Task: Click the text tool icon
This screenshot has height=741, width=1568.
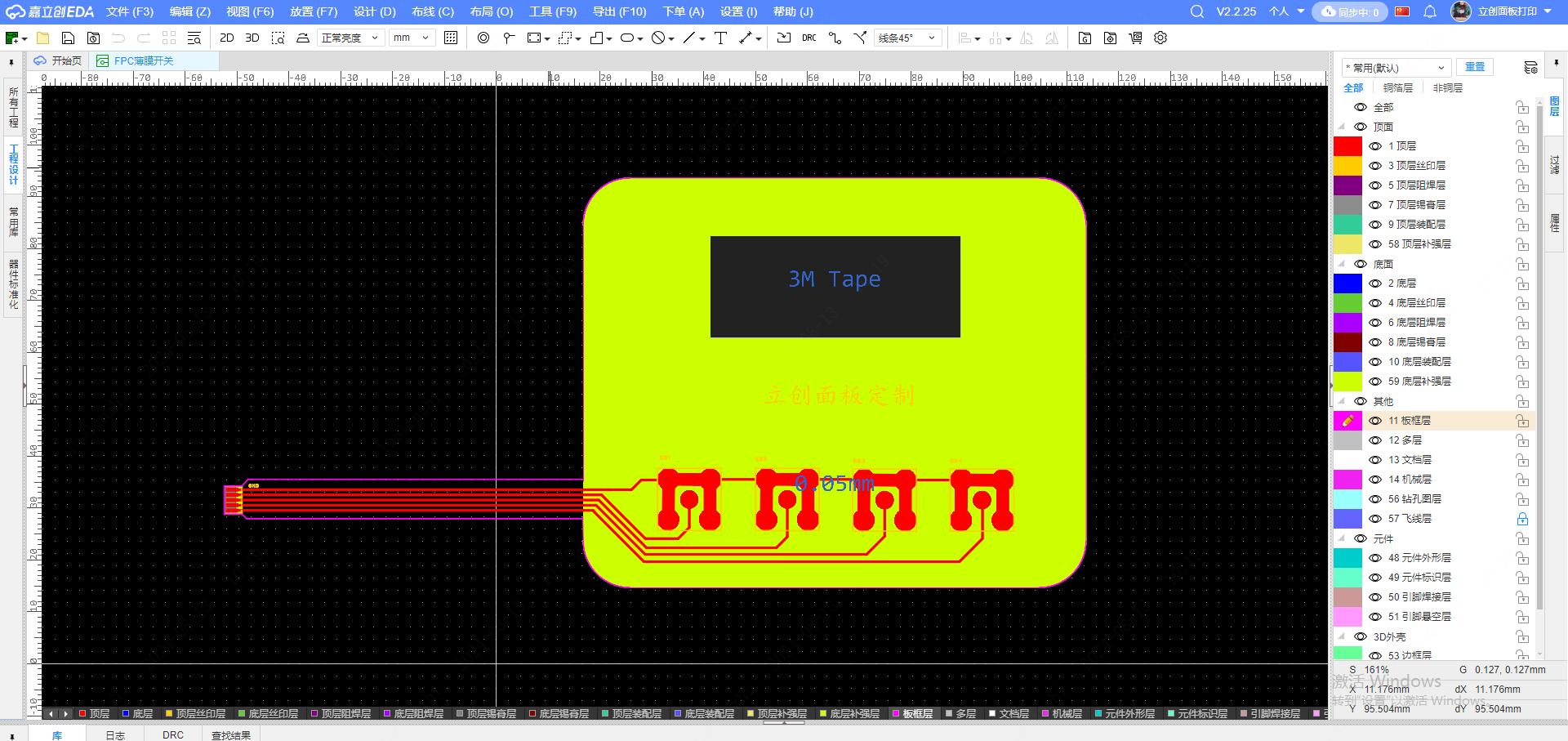Action: pyautogui.click(x=720, y=38)
